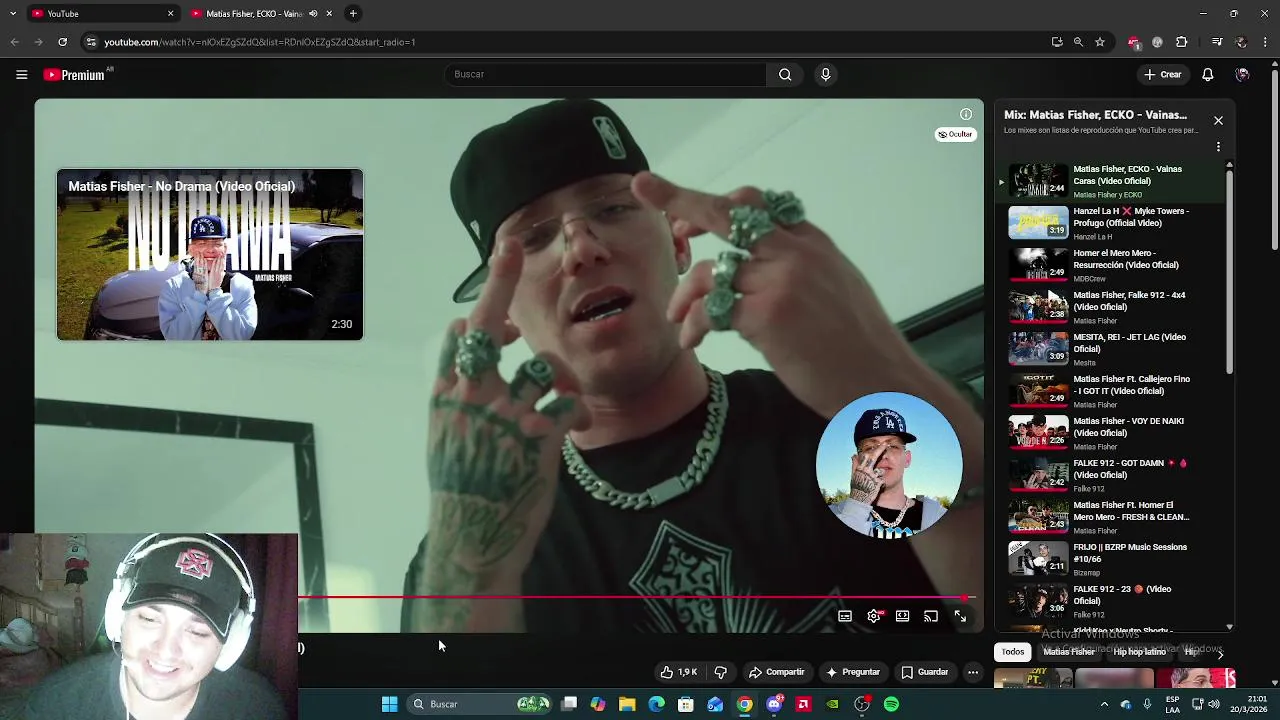
Task: Close the Mix playlist panel
Action: coord(1218,120)
